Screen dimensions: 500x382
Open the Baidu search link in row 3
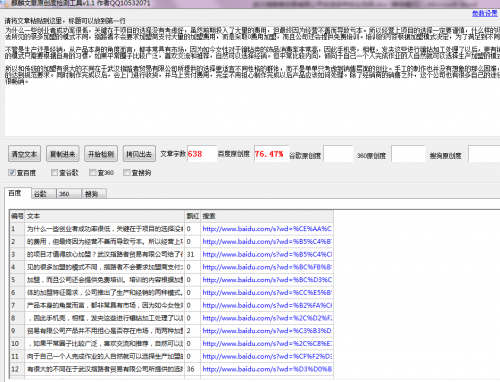click(267, 254)
